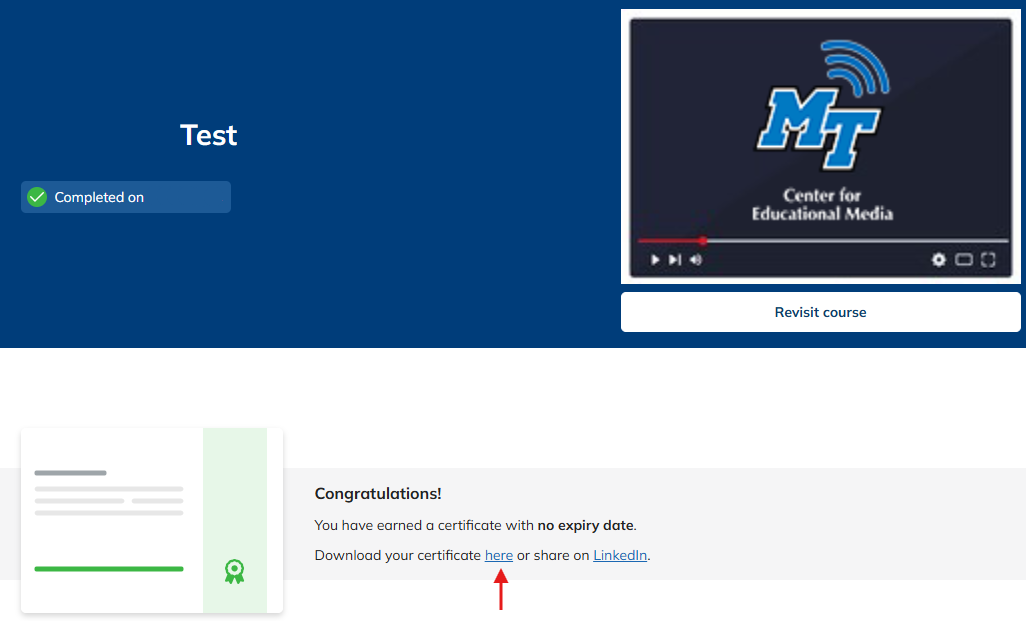Click the red playhead dot on the progress bar
1026x621 pixels.
[x=703, y=241]
